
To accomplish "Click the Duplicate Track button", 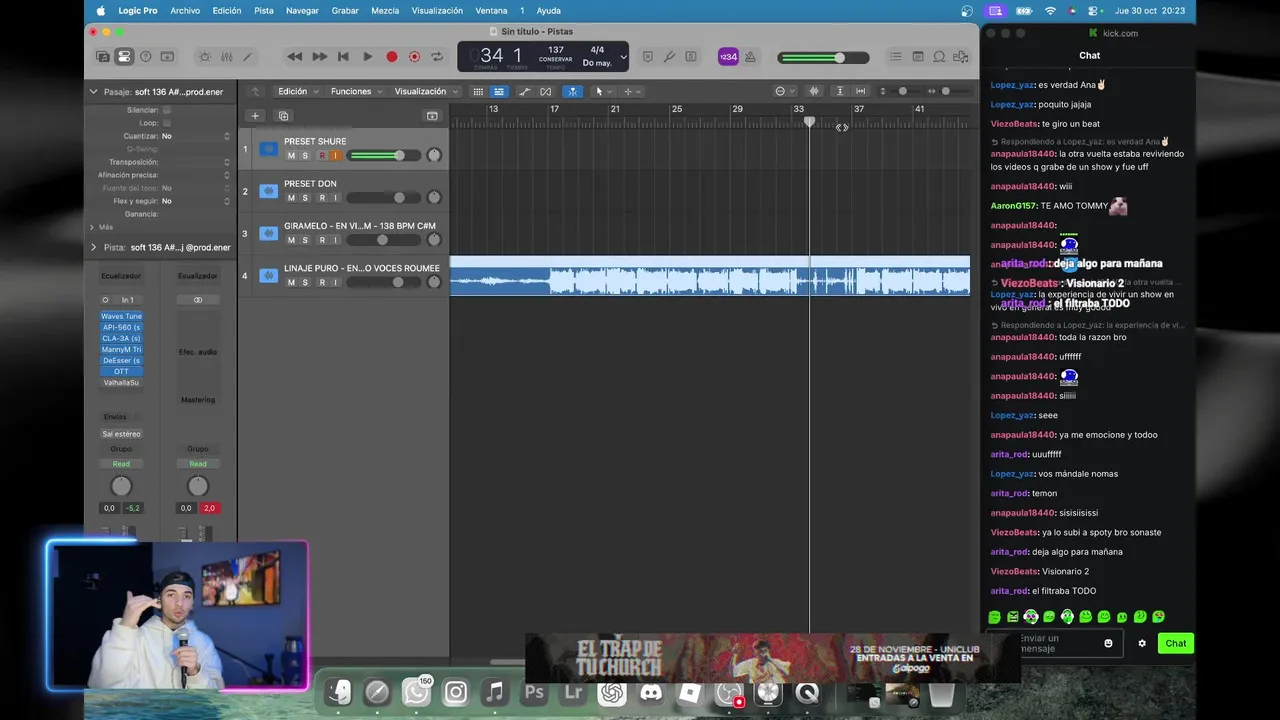I will [283, 116].
